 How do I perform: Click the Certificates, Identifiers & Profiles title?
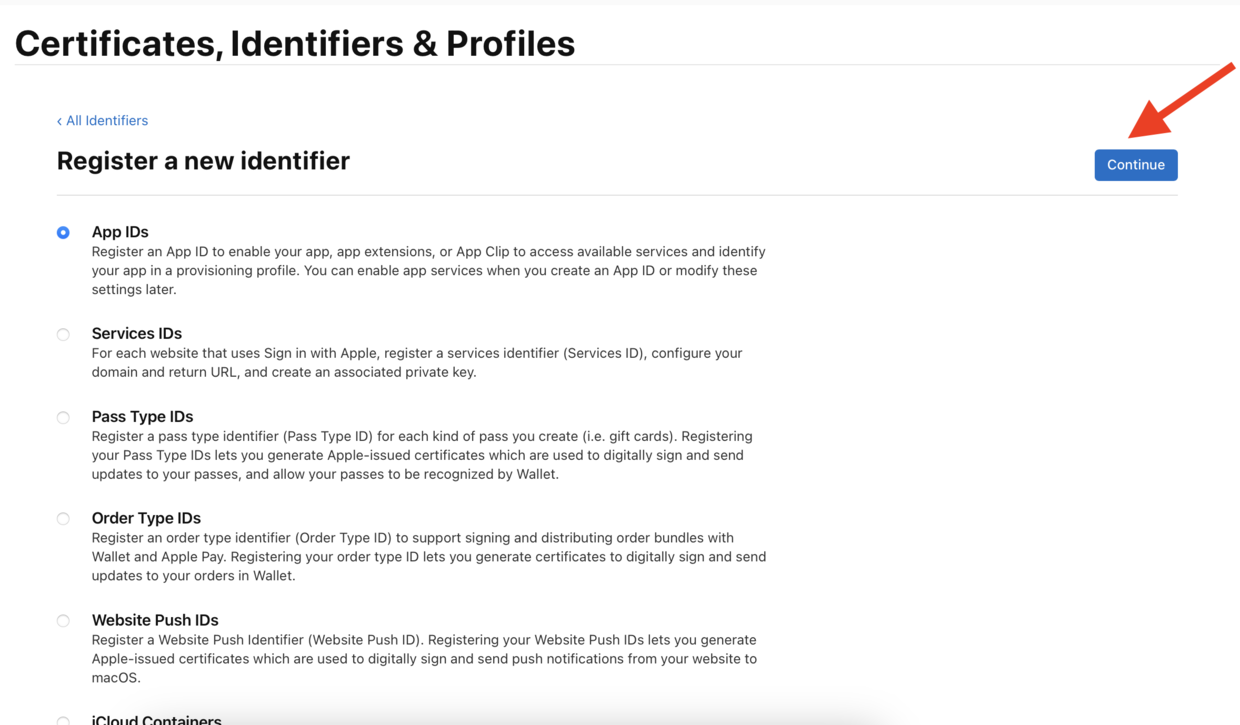(x=295, y=43)
